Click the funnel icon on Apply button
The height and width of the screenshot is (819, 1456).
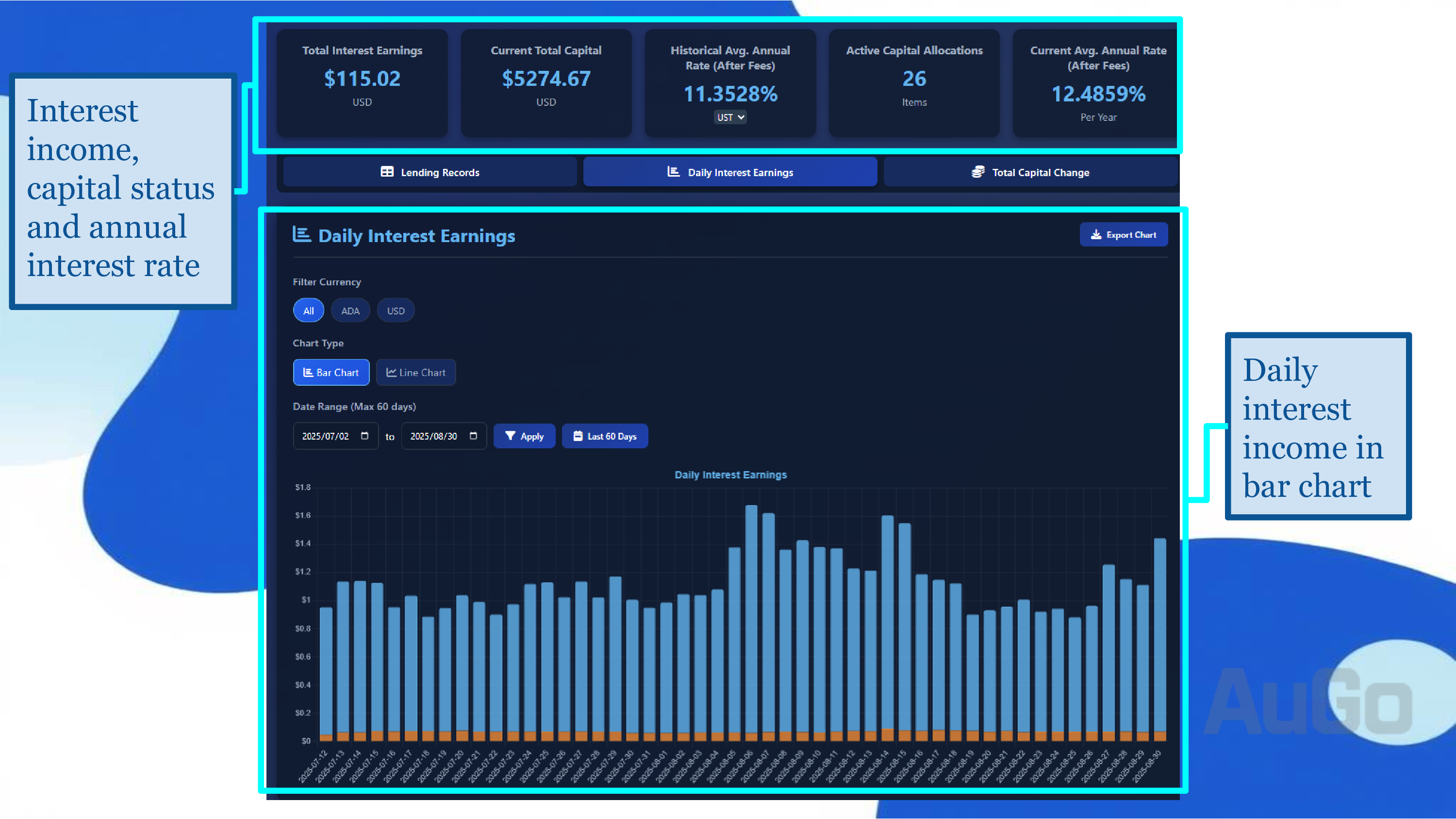(511, 436)
